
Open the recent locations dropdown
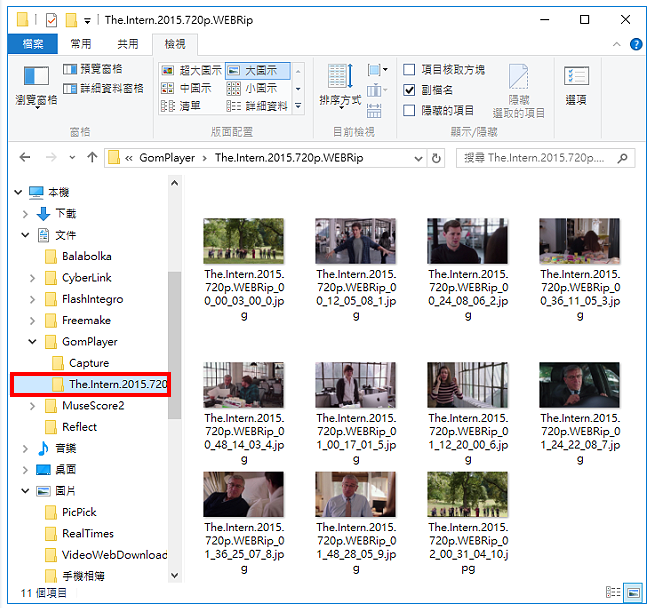click(x=72, y=158)
